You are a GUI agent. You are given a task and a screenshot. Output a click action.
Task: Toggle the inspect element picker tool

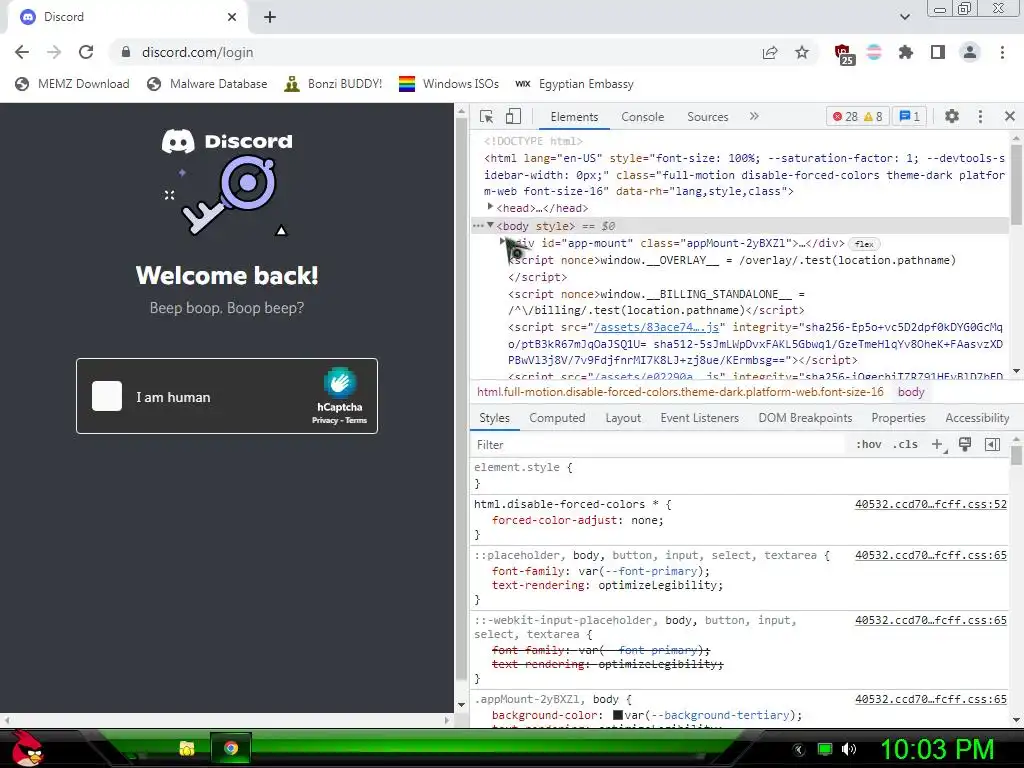coord(487,116)
